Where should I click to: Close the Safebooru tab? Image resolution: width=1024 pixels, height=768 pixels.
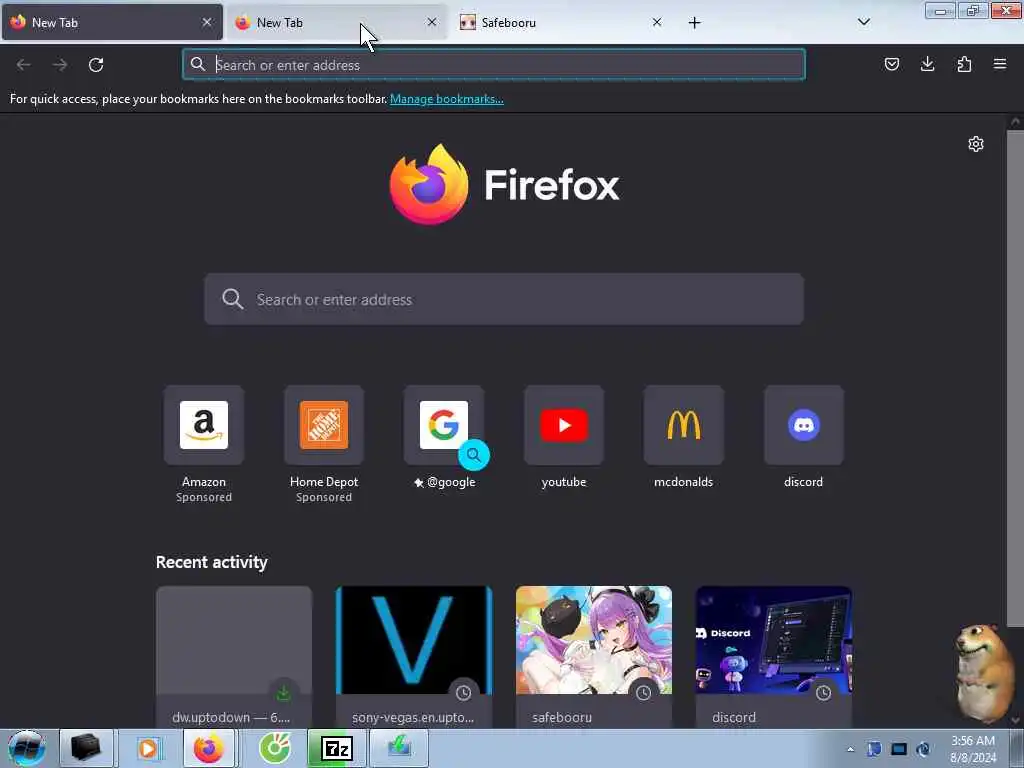point(657,22)
